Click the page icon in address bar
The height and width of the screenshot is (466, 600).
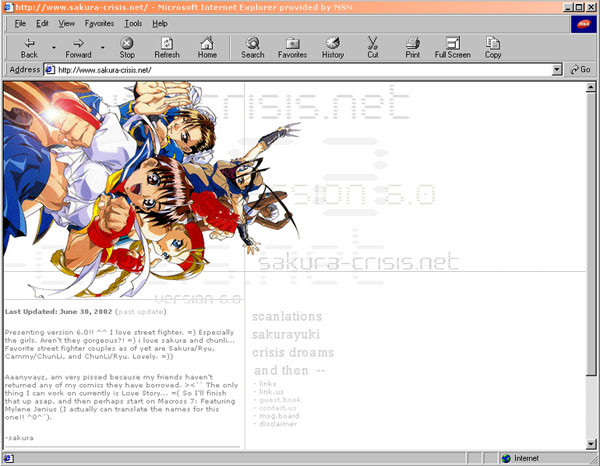click(x=50, y=70)
